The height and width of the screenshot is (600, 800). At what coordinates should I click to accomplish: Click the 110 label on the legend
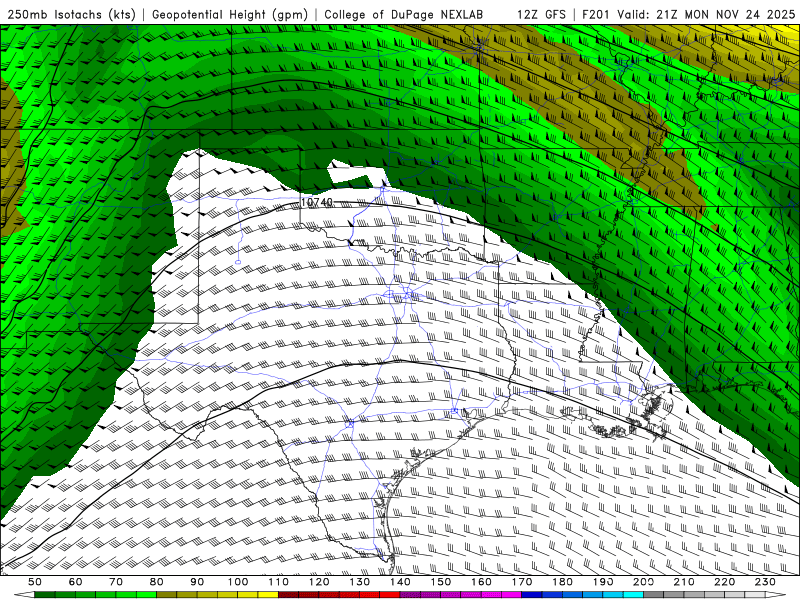(x=279, y=582)
